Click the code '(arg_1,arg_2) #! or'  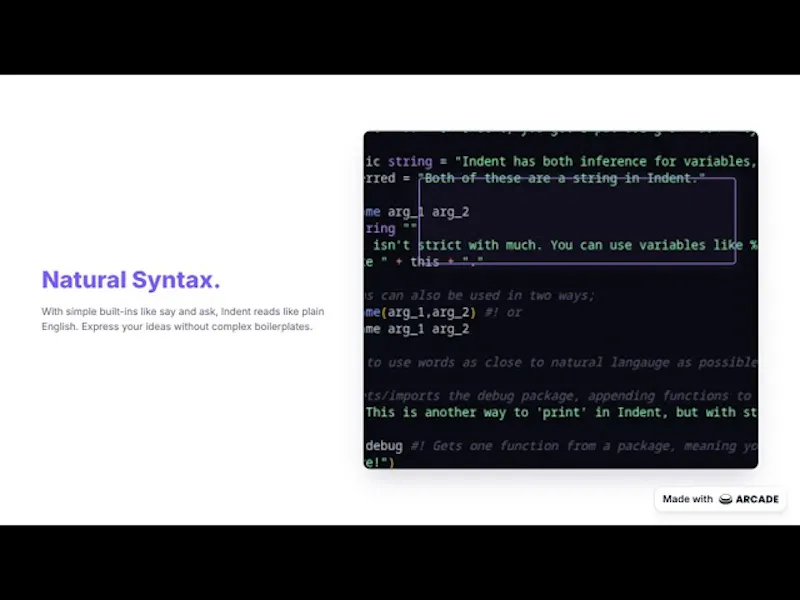coord(451,312)
